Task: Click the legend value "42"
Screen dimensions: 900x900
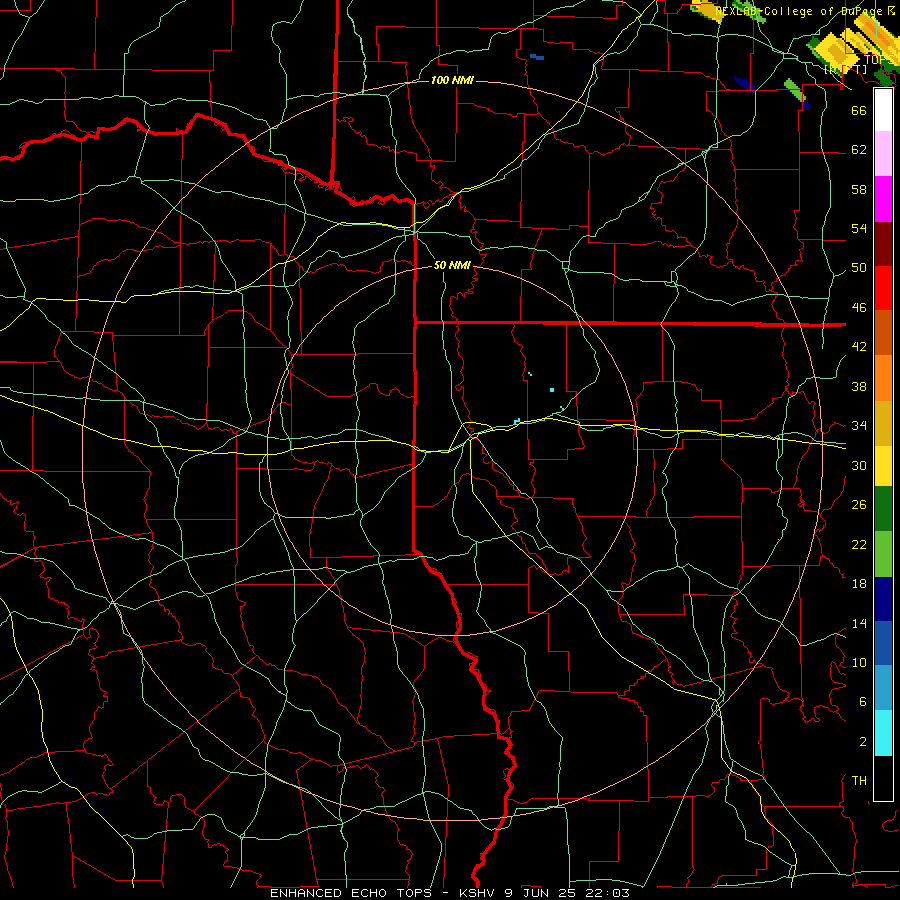Action: coord(859,347)
